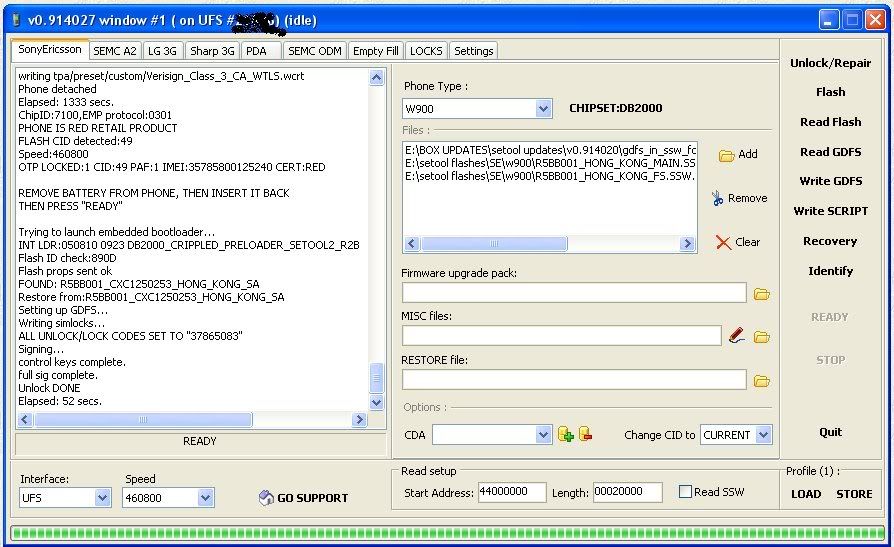Click the "Unlock DONE" log line
This screenshot has width=894, height=547.
coord(49,388)
